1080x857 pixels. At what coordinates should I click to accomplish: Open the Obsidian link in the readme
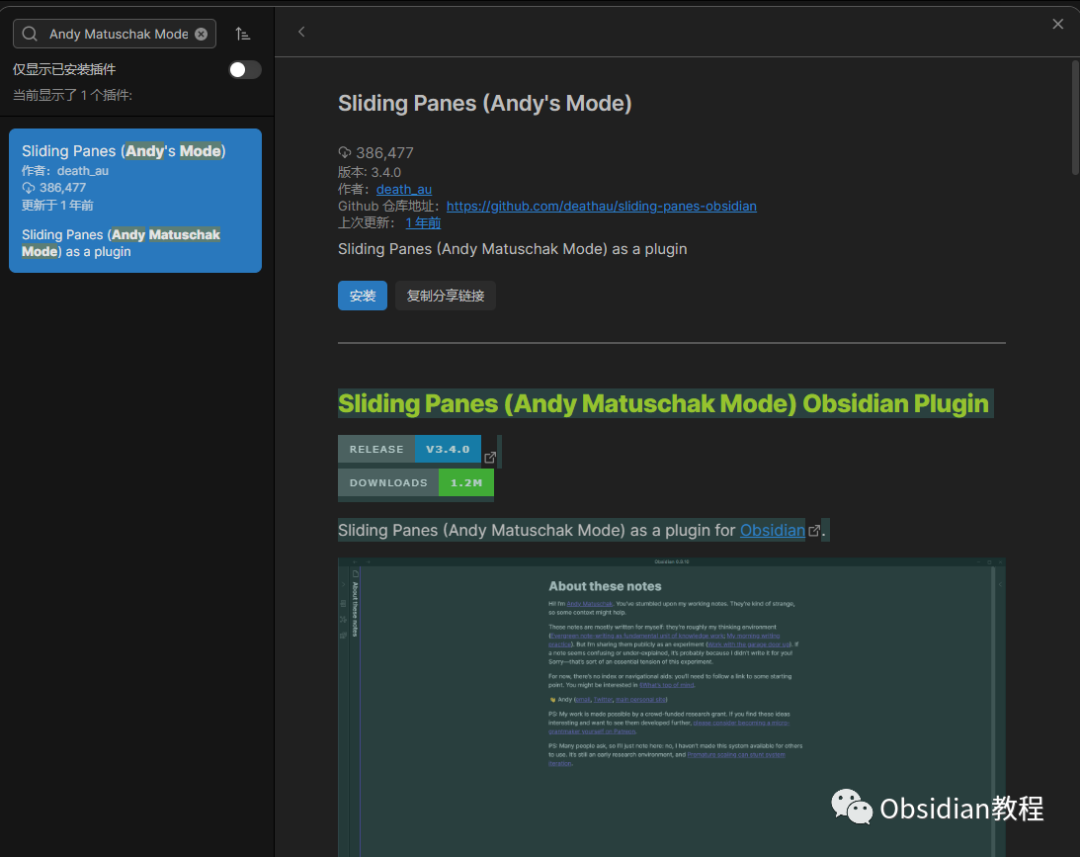772,530
